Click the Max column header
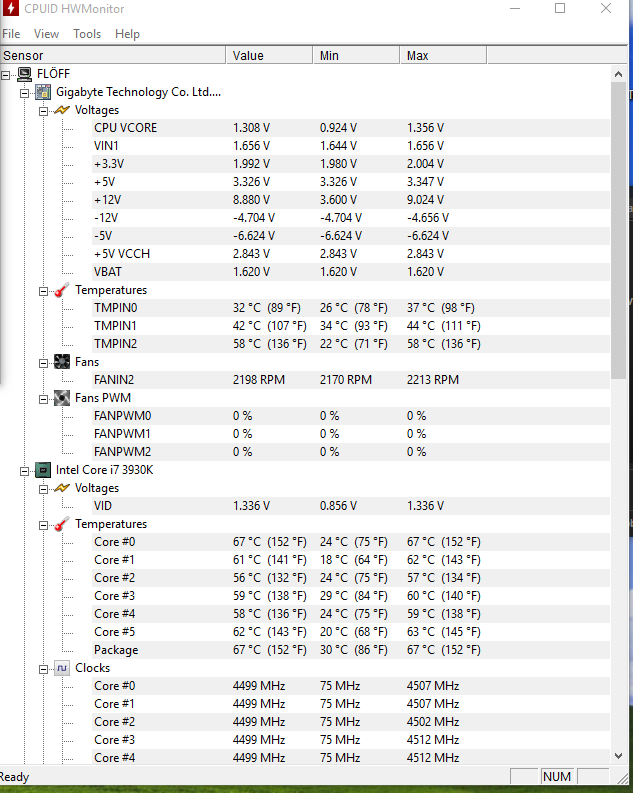 443,55
